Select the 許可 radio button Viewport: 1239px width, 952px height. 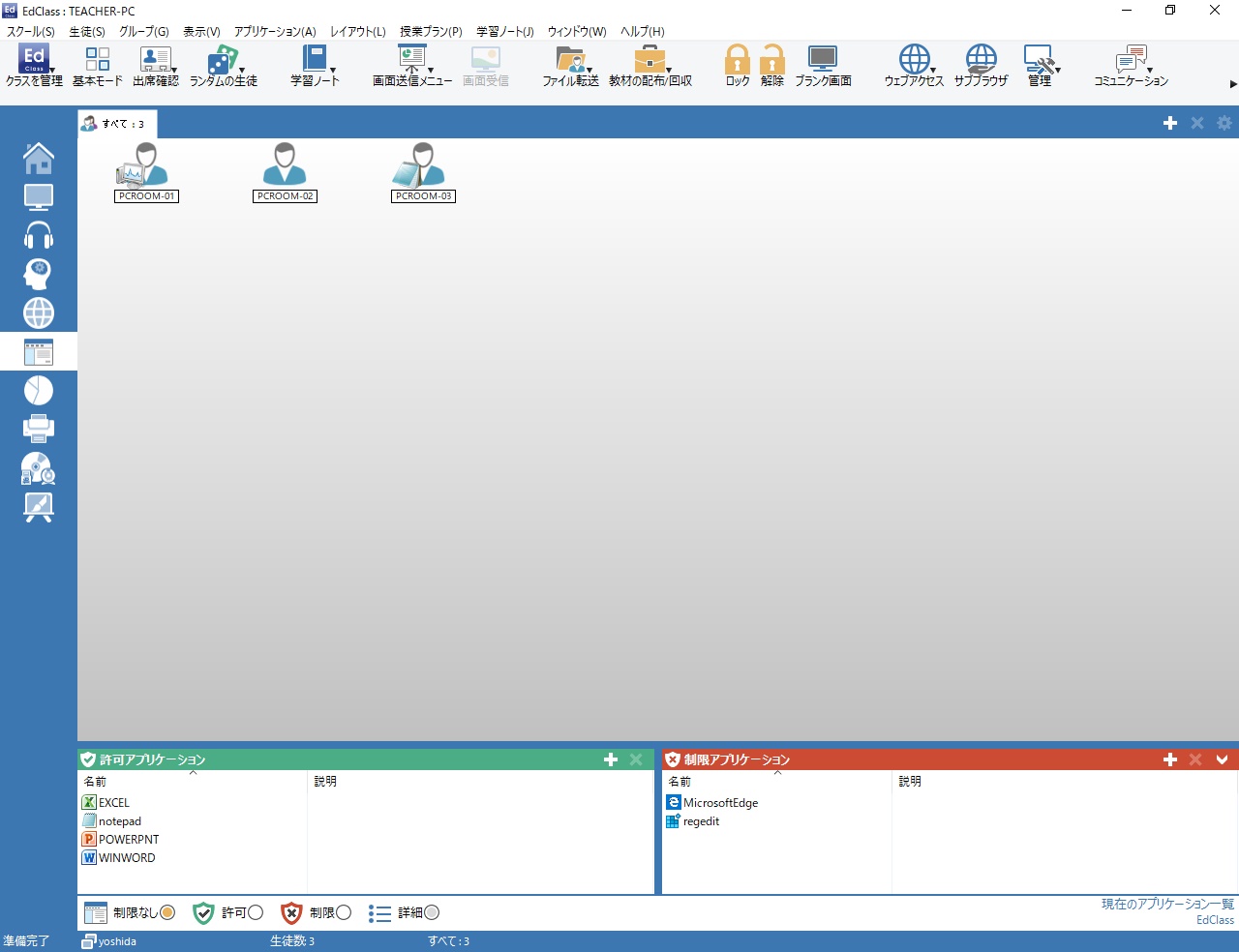point(256,912)
